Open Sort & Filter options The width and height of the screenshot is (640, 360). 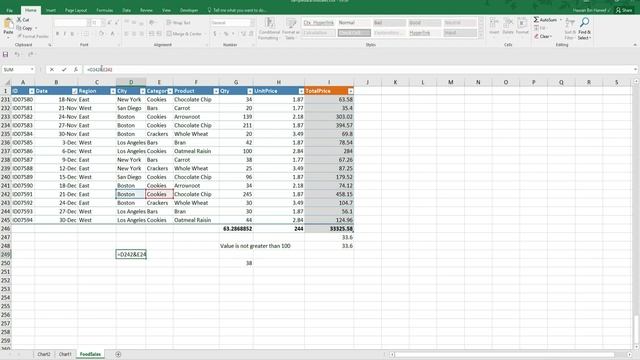click(570, 29)
